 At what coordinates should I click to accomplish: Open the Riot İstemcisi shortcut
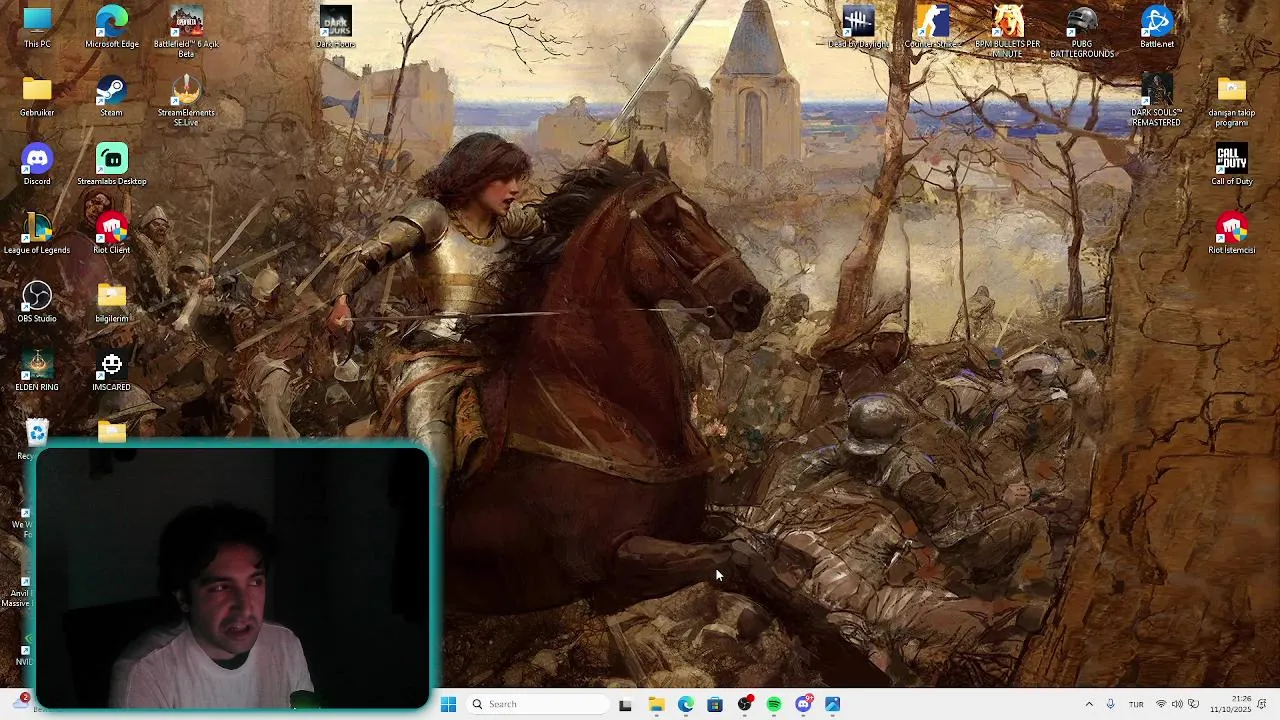[x=1232, y=234]
